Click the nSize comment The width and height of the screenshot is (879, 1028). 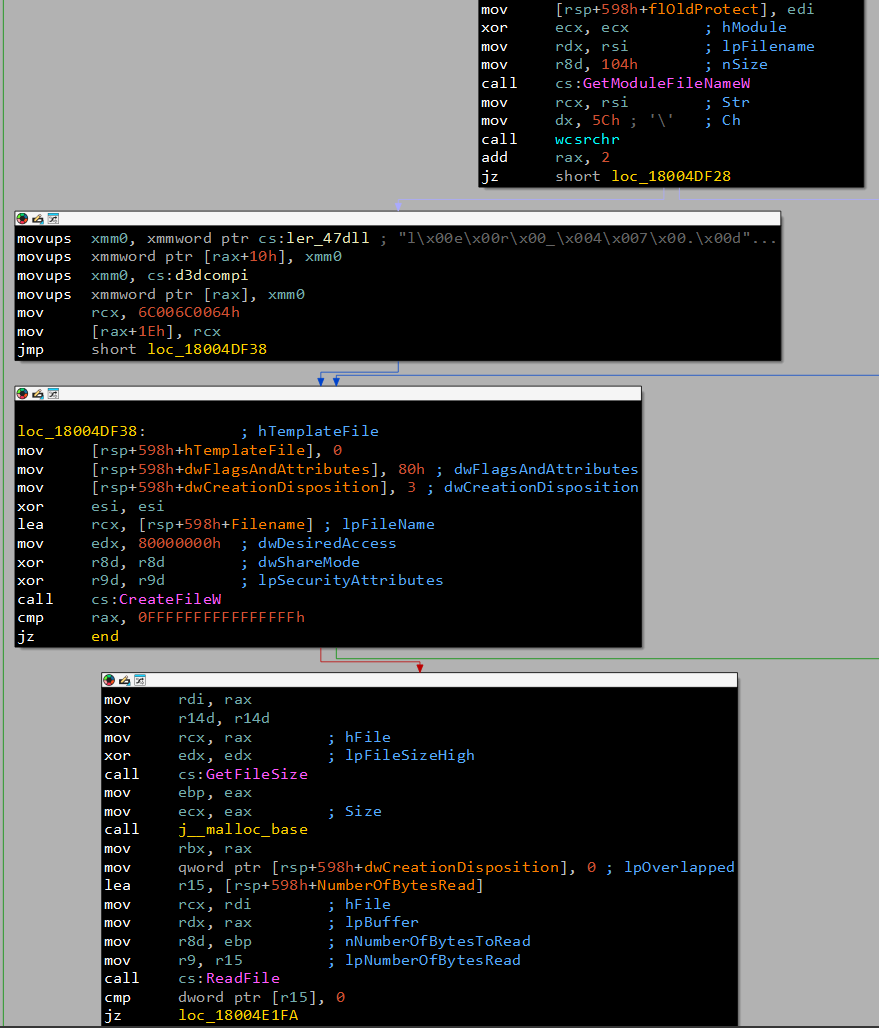[x=745, y=64]
